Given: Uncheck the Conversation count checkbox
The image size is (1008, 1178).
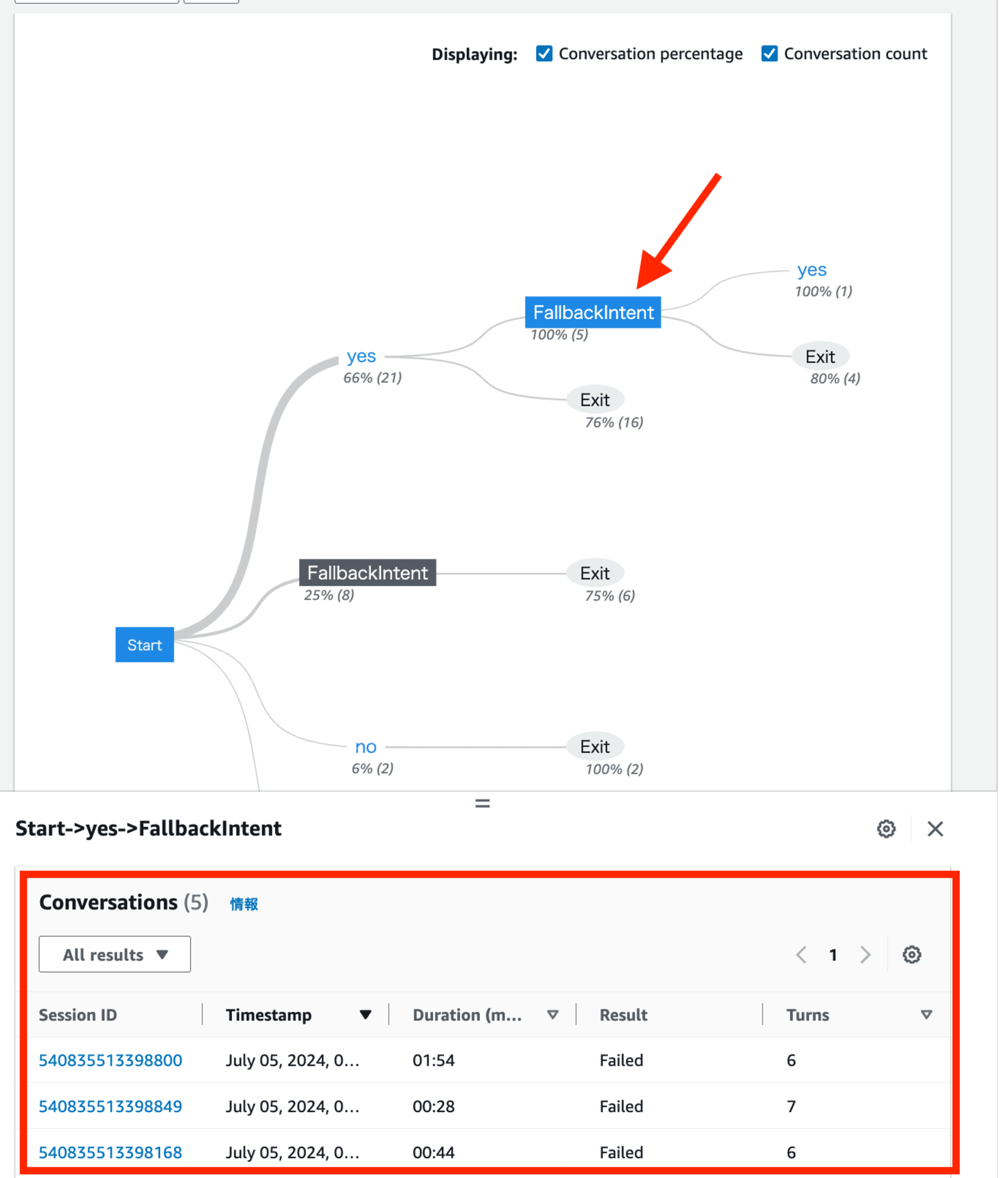Looking at the screenshot, I should pyautogui.click(x=770, y=54).
